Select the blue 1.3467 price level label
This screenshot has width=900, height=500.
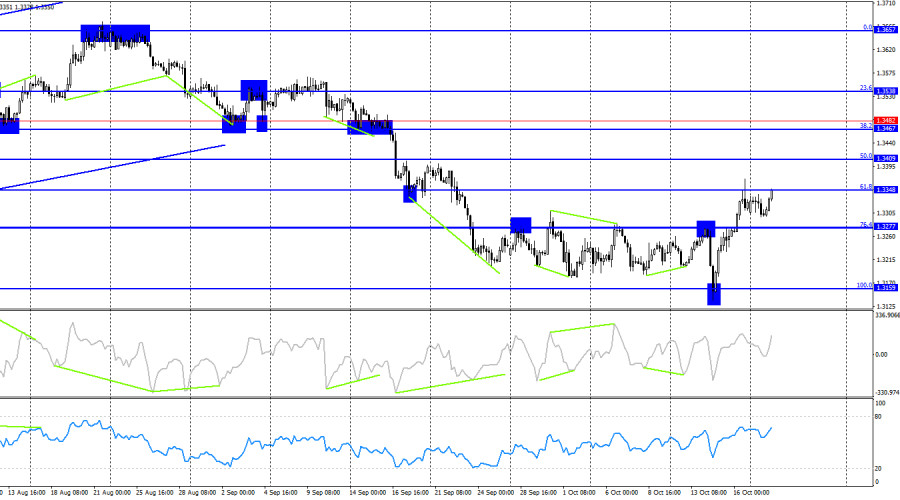886,129
